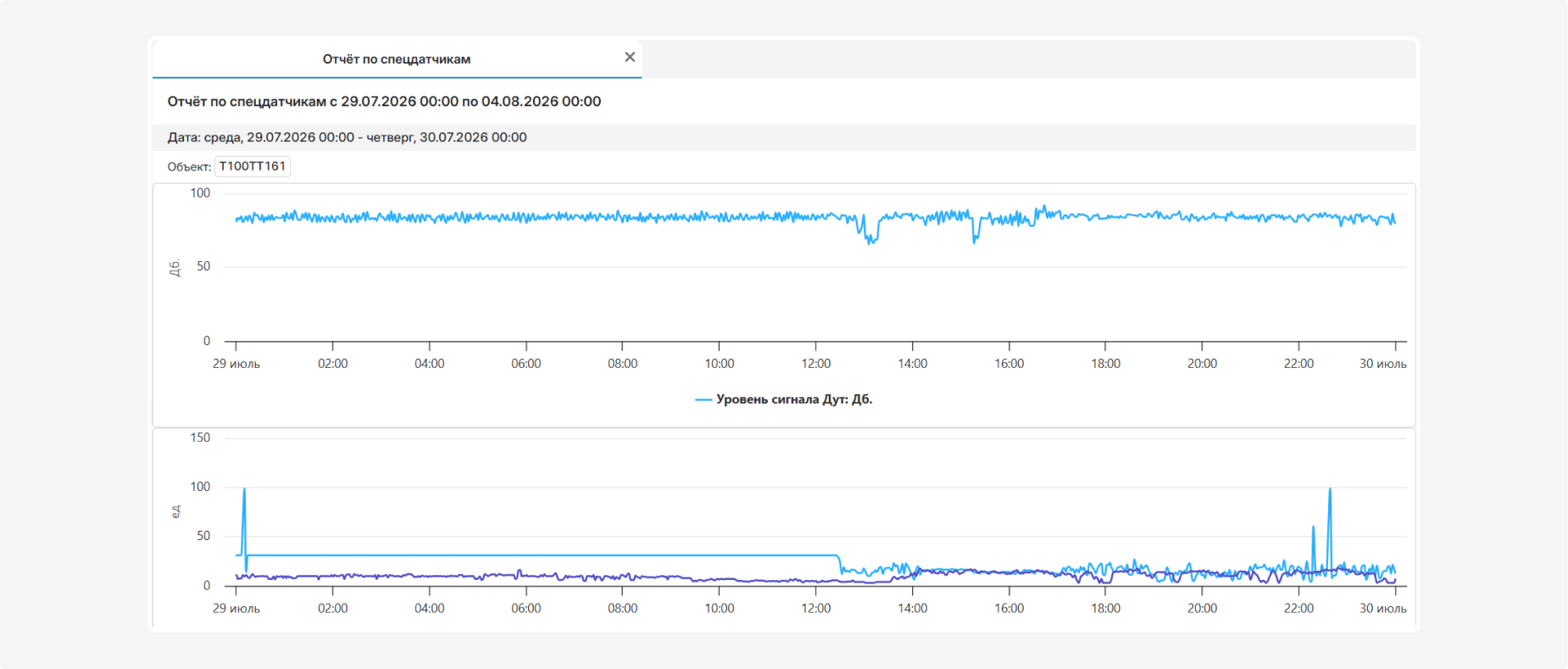Click the 30 июль label on the Дб. chart

pyautogui.click(x=1383, y=364)
